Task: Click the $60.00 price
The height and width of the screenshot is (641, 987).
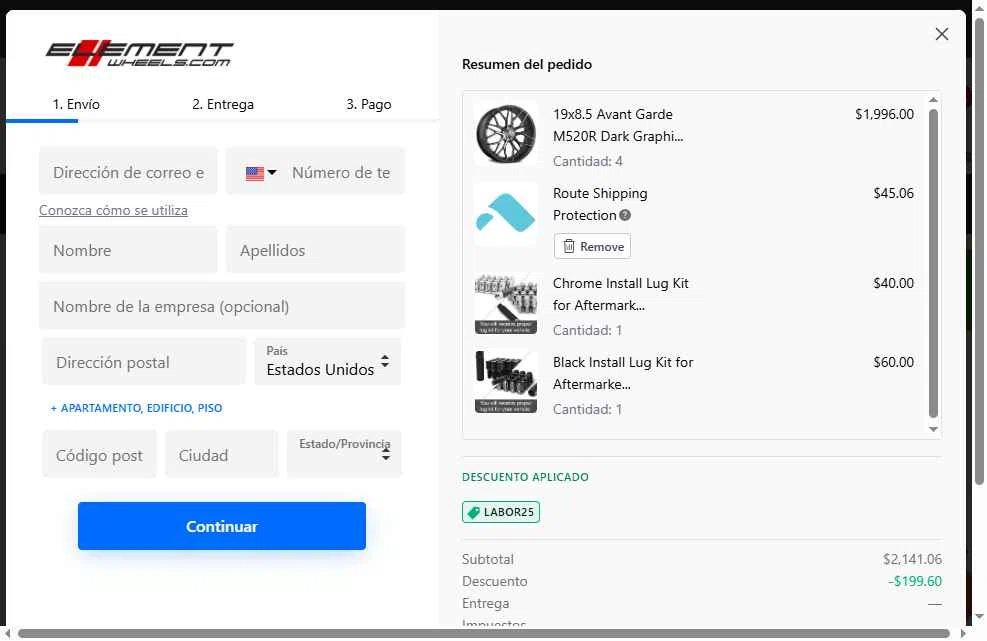Action: click(893, 362)
